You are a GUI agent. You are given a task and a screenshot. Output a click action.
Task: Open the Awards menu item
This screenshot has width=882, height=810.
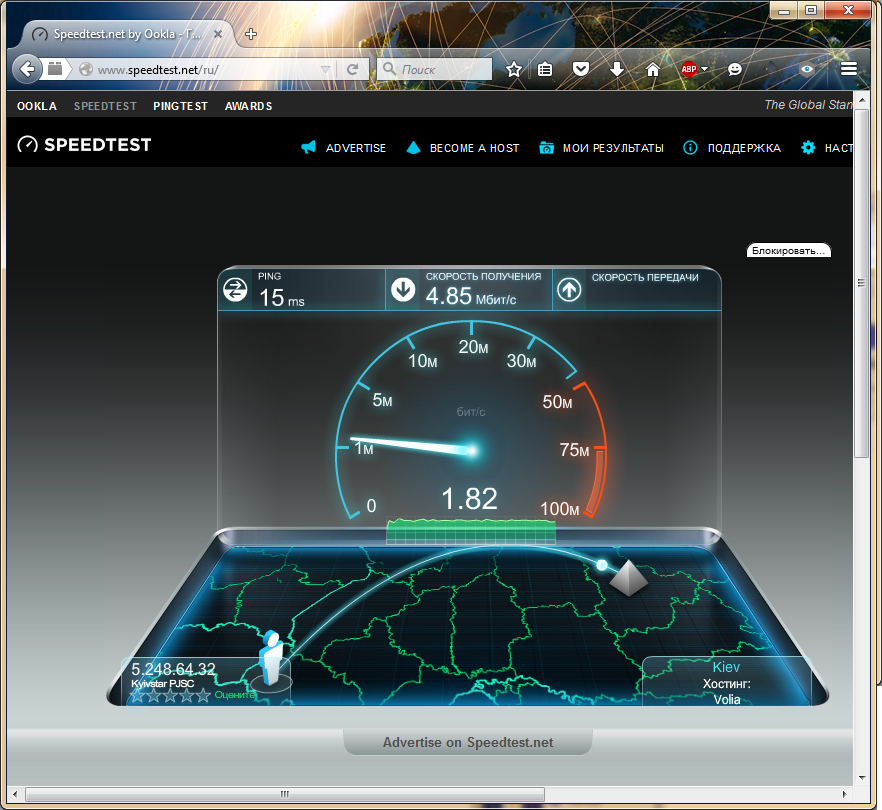pyautogui.click(x=248, y=106)
